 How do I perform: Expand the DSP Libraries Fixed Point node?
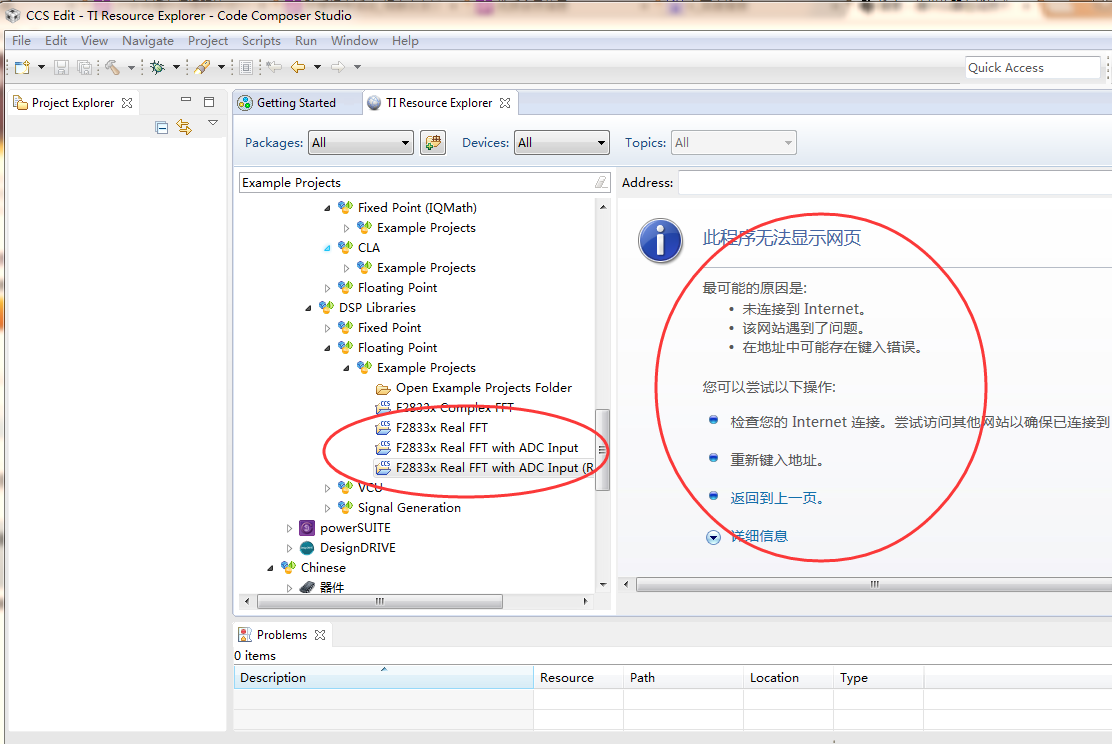click(327, 328)
